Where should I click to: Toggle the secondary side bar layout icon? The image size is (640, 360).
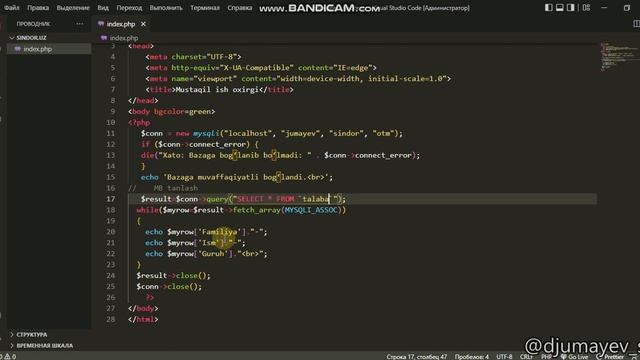coord(571,7)
